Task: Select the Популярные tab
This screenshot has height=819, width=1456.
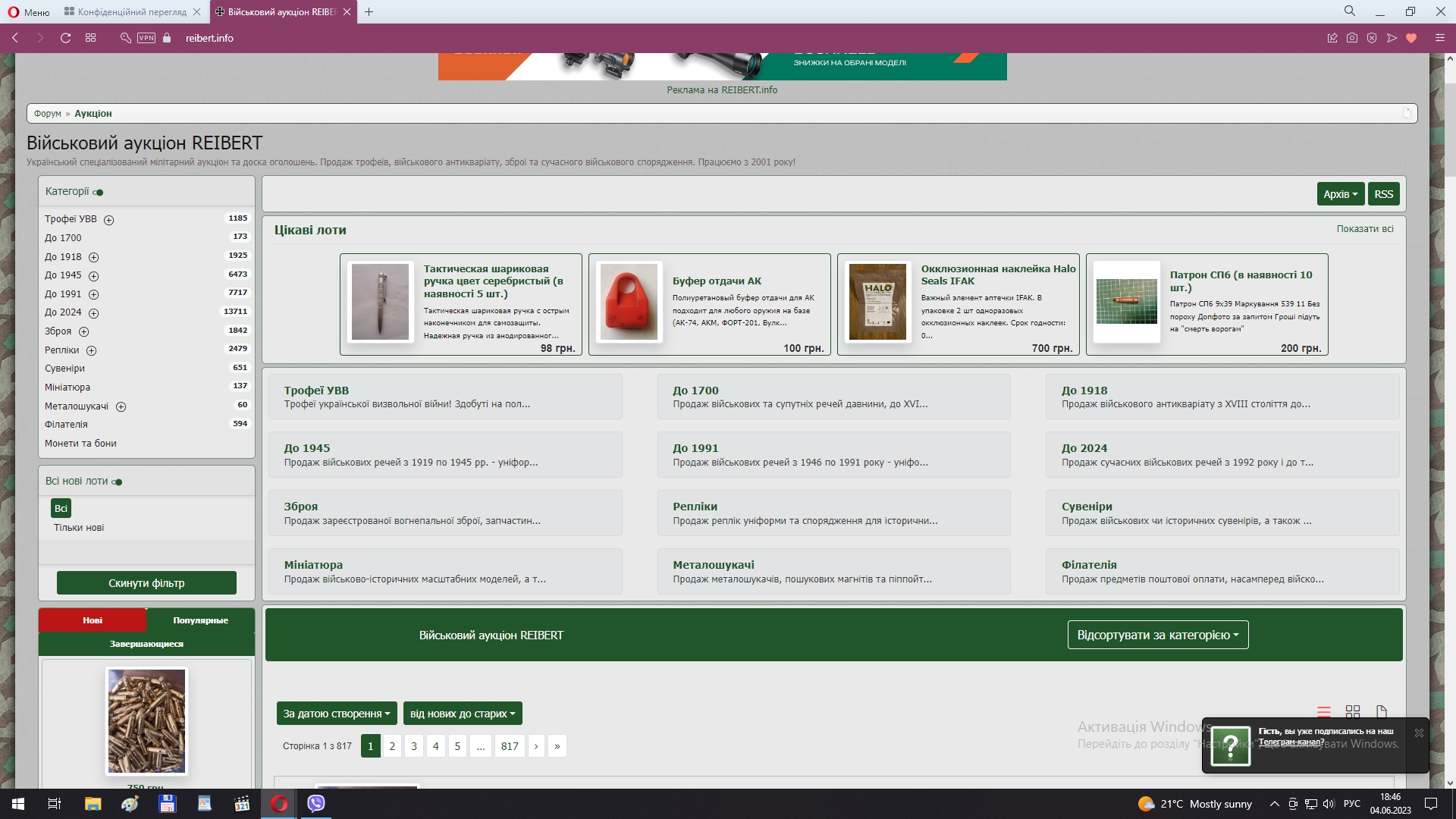Action: point(201,620)
